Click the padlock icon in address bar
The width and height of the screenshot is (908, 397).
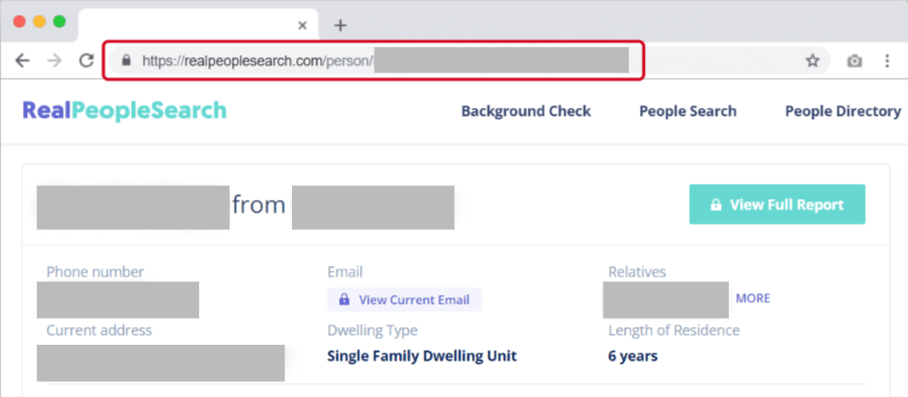point(127,60)
